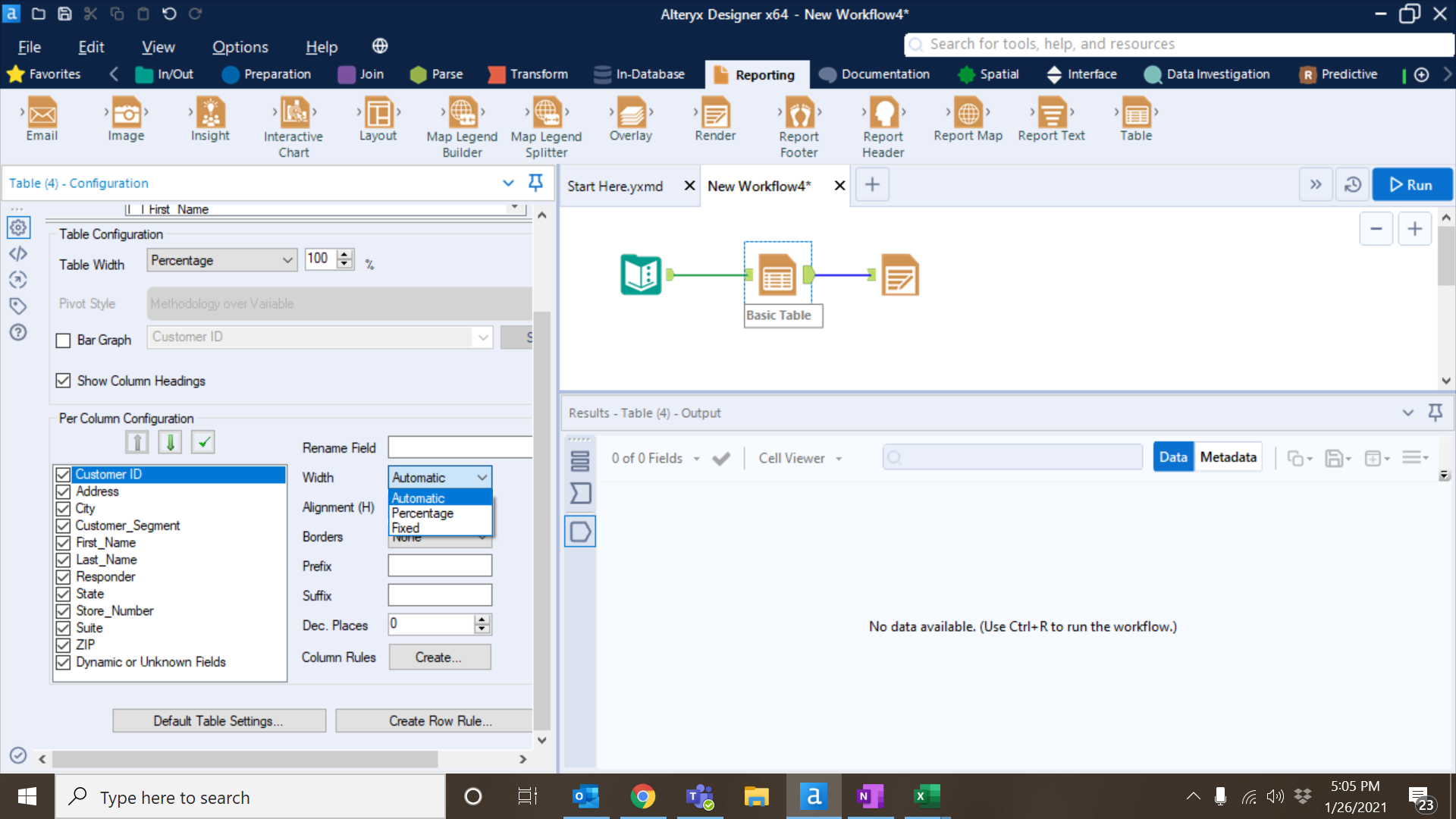Click the Input Data book node
1456x819 pixels.
[x=641, y=275]
